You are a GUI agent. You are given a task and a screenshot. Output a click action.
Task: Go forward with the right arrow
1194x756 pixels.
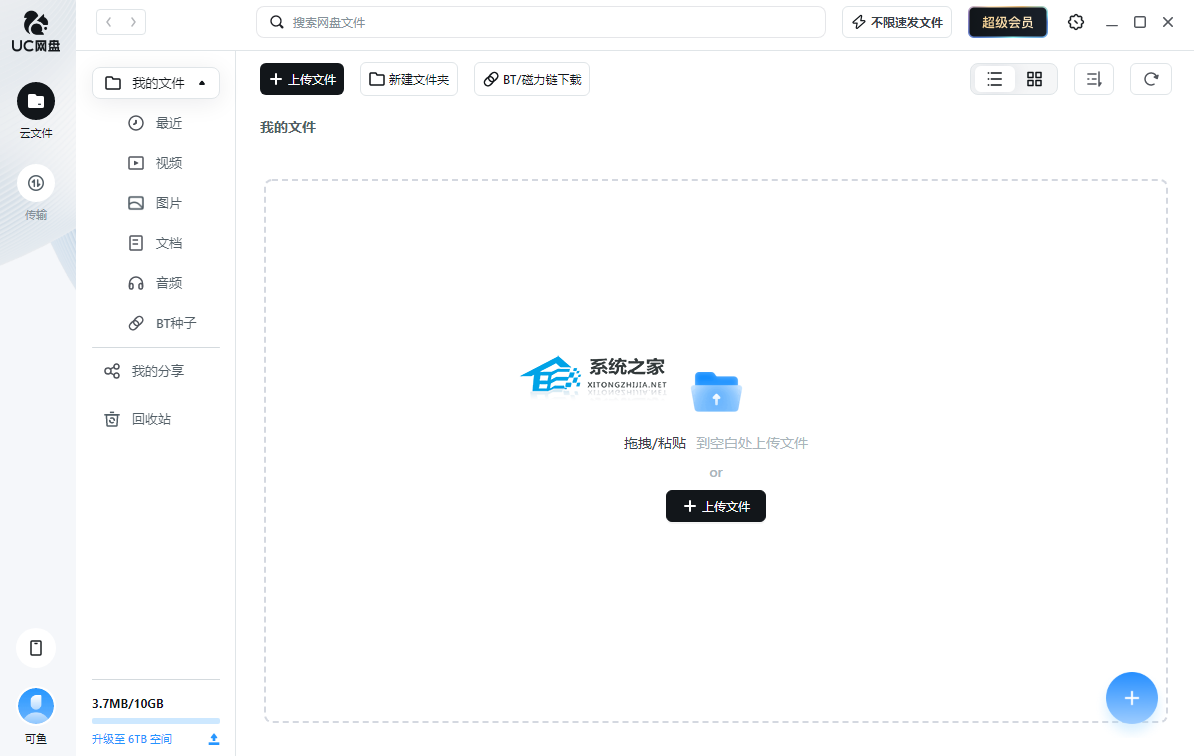pos(133,22)
